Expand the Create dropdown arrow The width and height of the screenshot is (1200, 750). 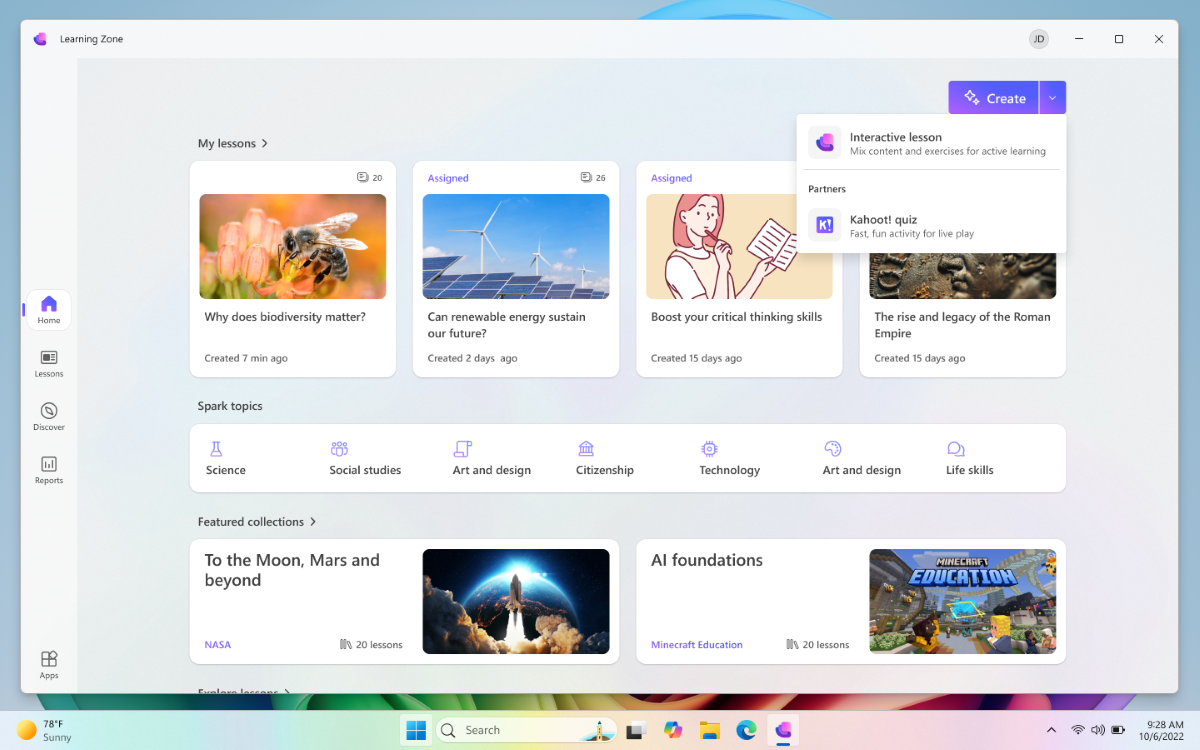tap(1053, 98)
